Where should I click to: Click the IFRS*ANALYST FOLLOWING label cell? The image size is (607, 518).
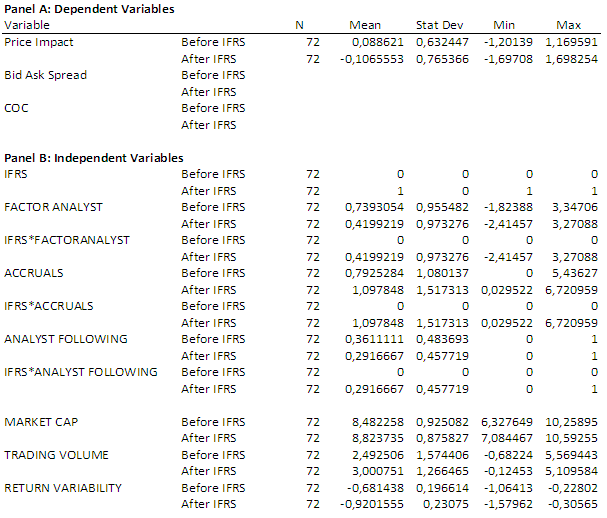click(81, 372)
